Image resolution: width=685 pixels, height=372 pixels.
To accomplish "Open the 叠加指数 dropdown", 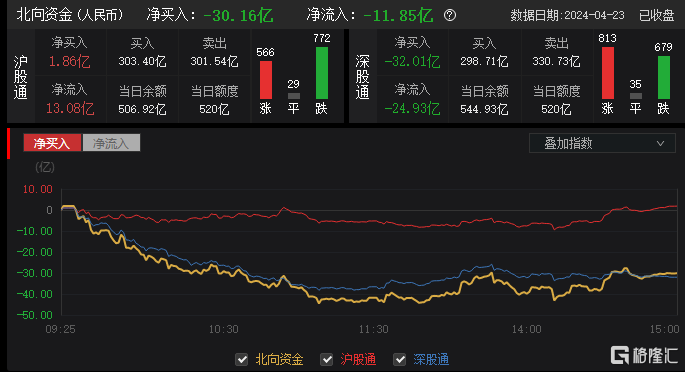I will point(602,143).
